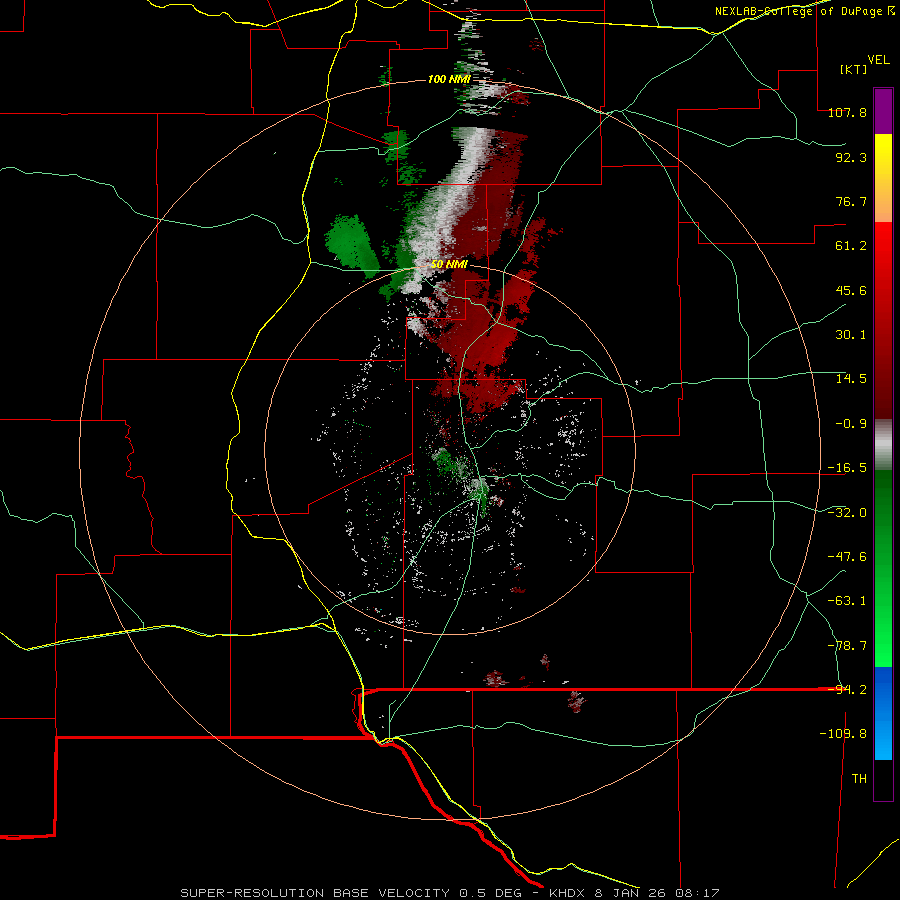The height and width of the screenshot is (900, 900).
Task: Click the TH label on the legend
Action: pyautogui.click(x=859, y=779)
